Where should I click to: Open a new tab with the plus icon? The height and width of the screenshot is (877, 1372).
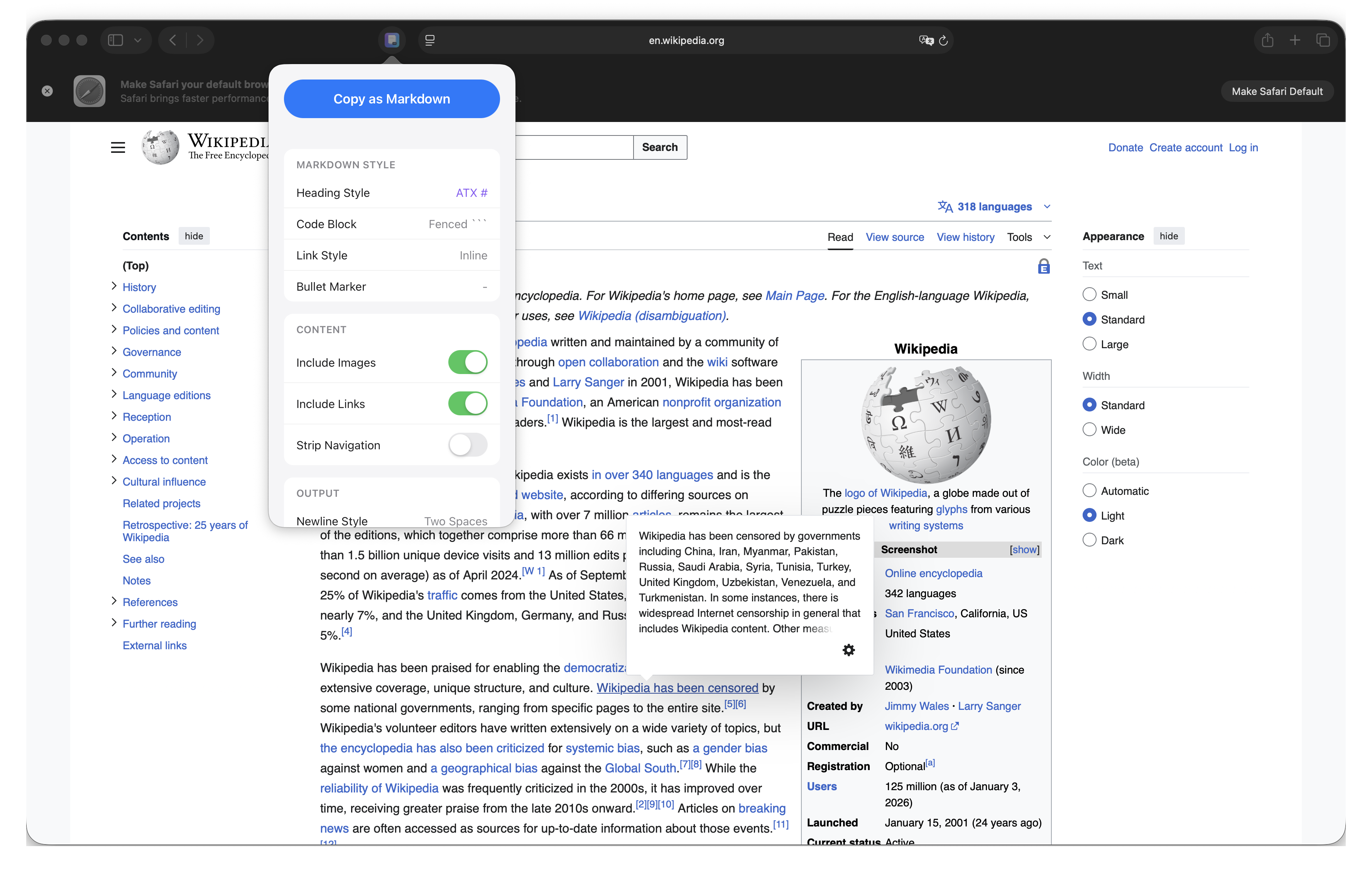[1294, 40]
